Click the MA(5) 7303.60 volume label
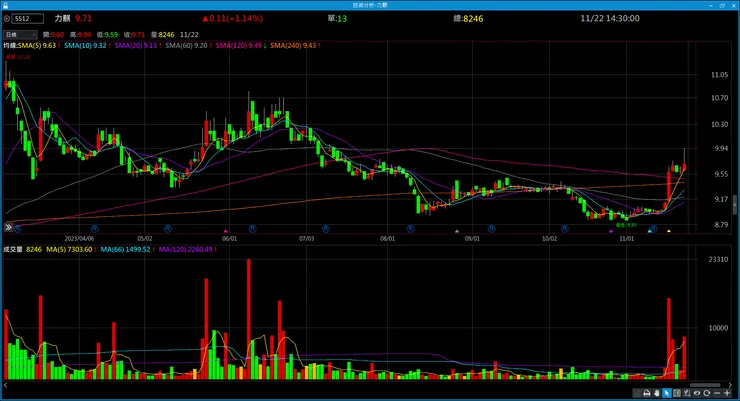This screenshot has height=401, width=740. coord(69,249)
